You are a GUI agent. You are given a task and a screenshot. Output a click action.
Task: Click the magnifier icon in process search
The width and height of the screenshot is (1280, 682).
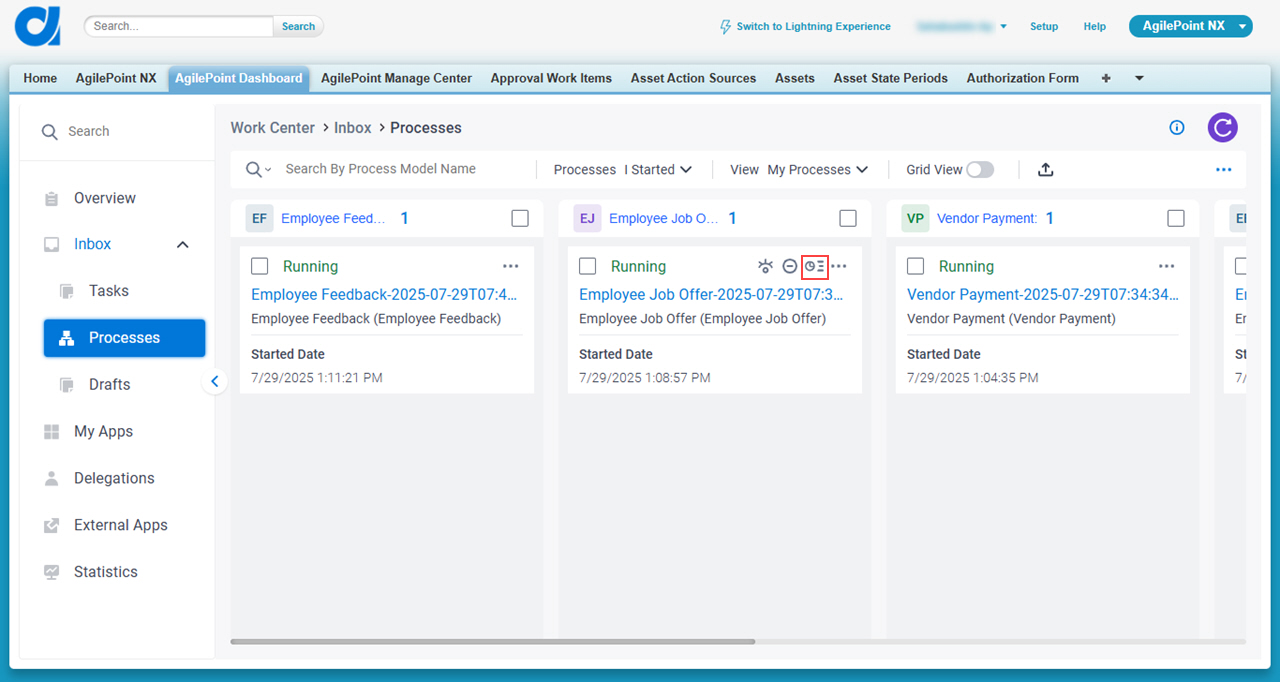[x=253, y=170]
